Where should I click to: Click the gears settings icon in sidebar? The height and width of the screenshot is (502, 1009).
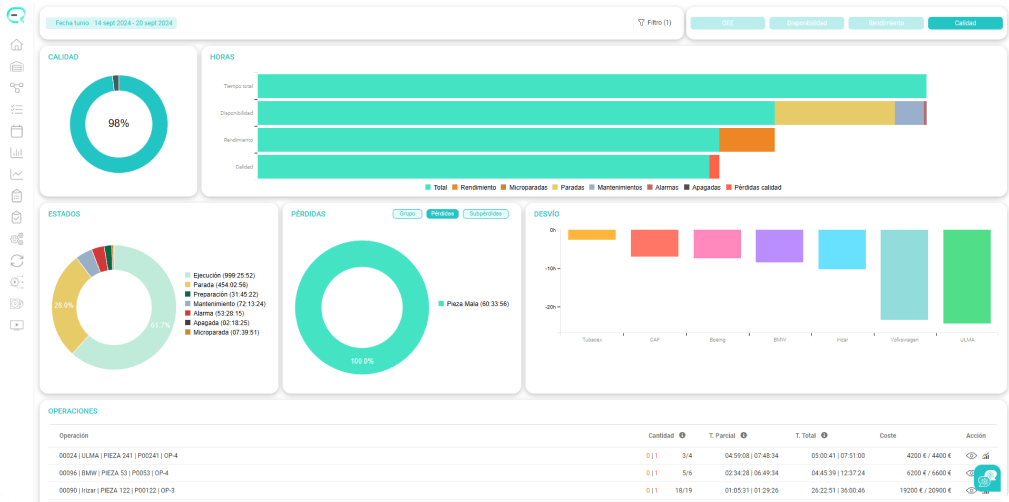[x=17, y=239]
